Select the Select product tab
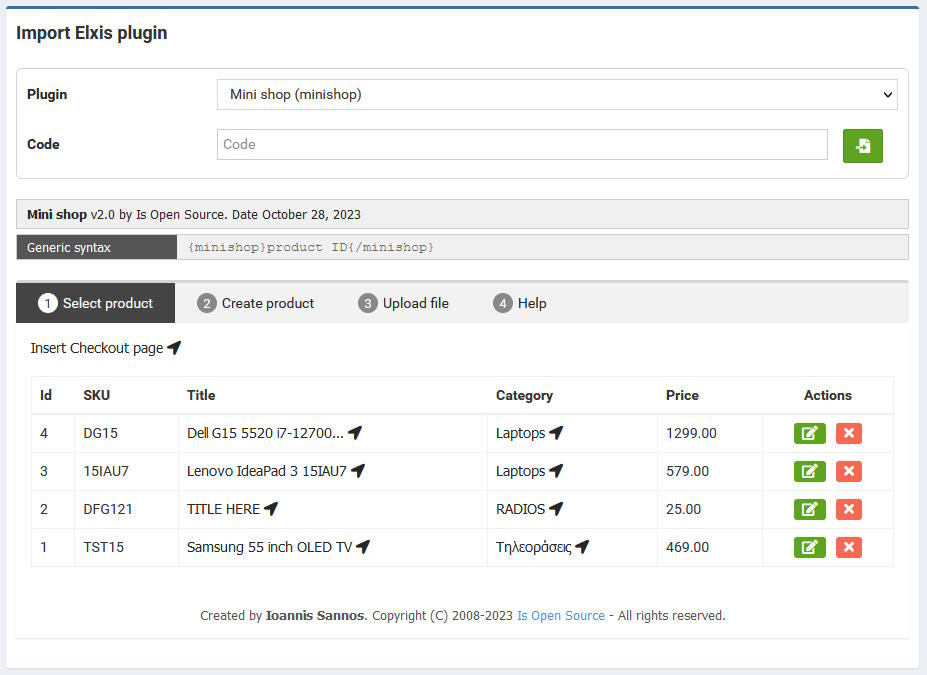The height and width of the screenshot is (675, 927). [96, 303]
